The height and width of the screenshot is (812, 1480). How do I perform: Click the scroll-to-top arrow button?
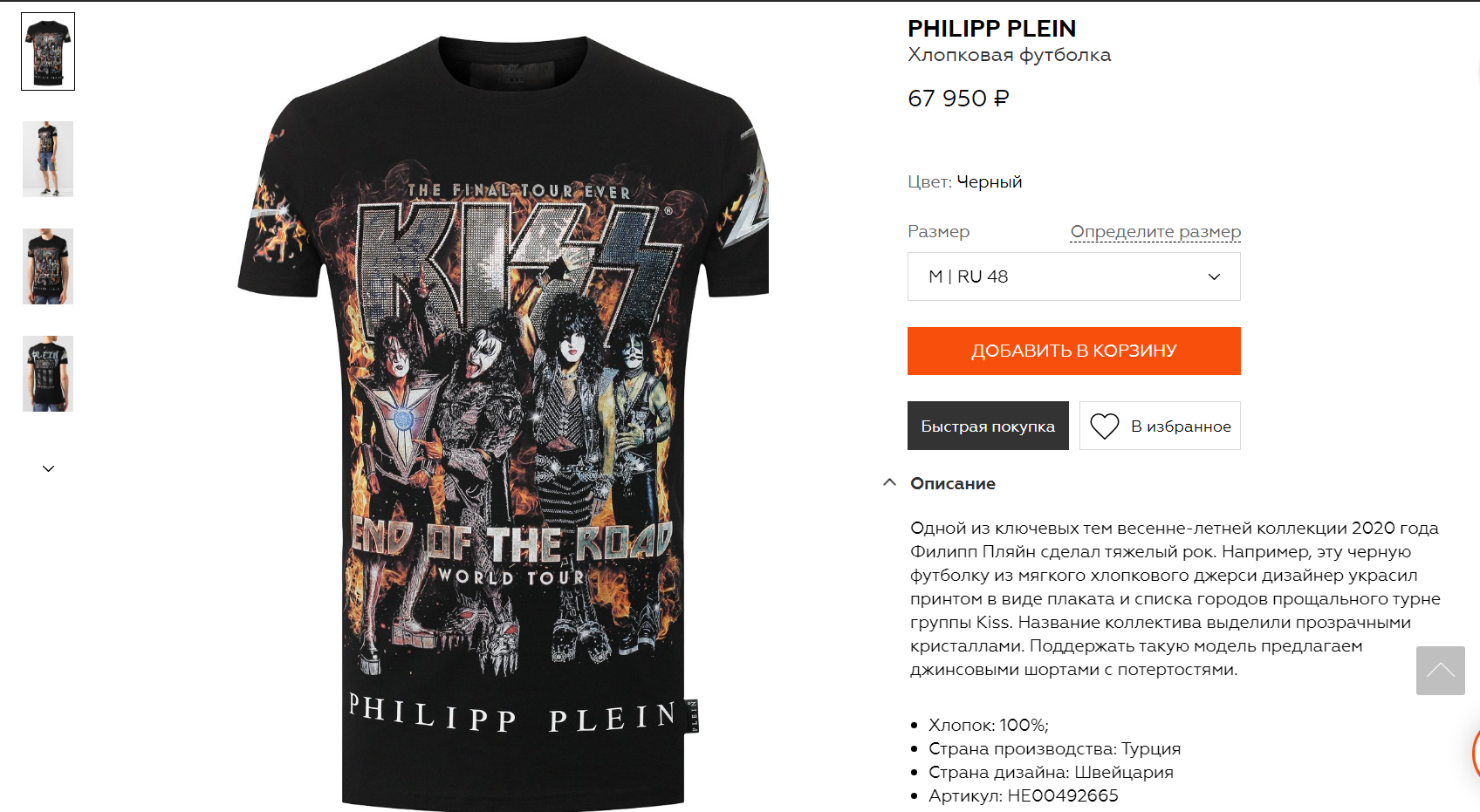pos(1440,670)
